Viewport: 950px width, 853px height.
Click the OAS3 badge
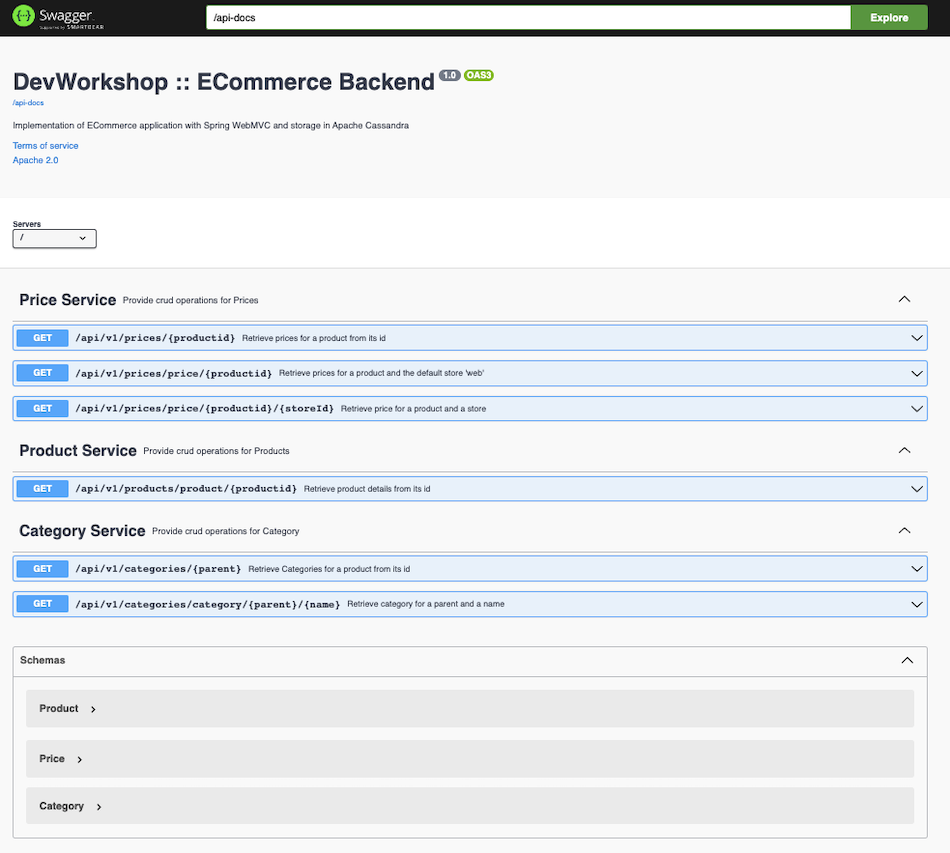[x=479, y=75]
